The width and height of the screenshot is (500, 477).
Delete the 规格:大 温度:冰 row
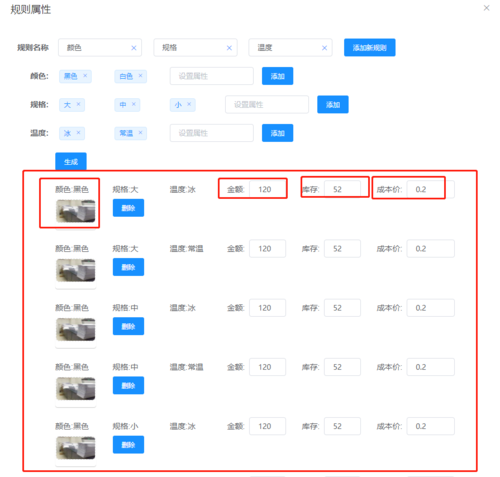(128, 208)
